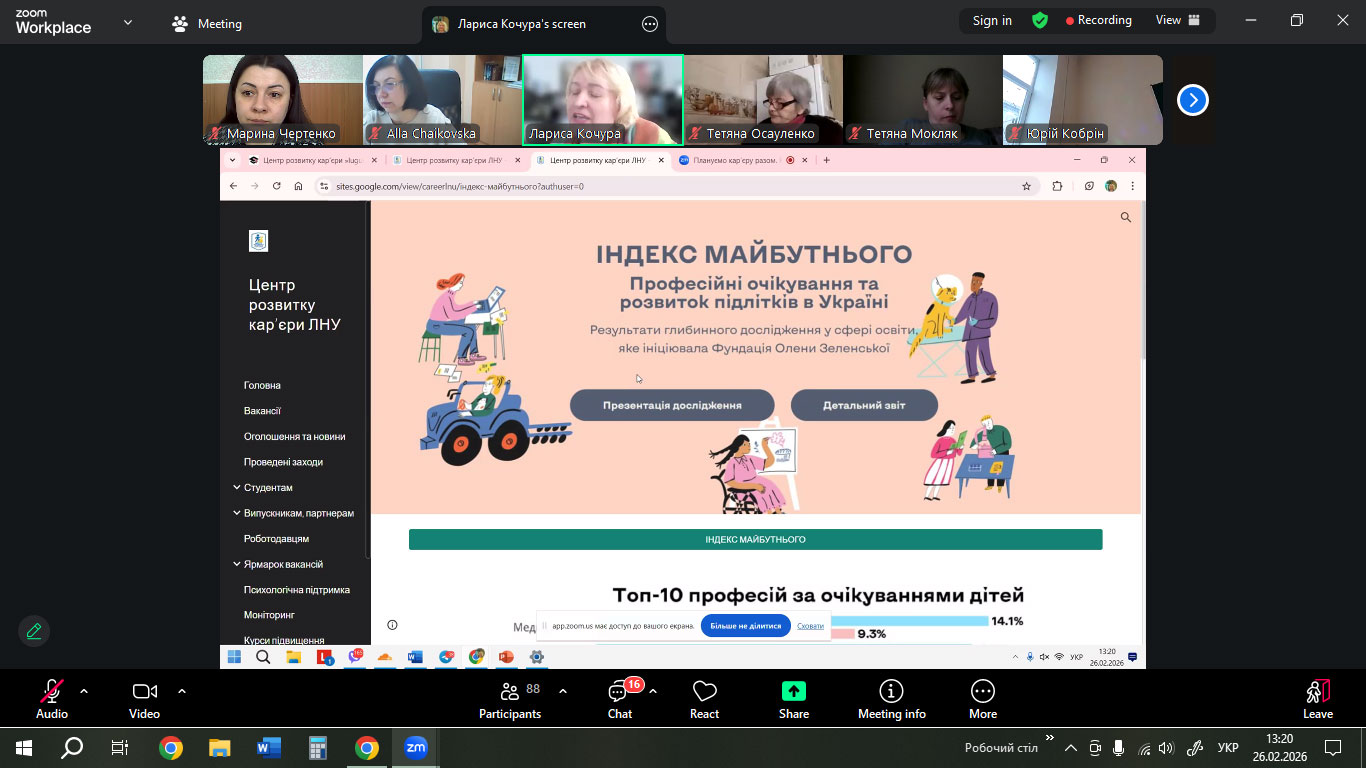Switch to the Meeting tab
The width and height of the screenshot is (1366, 768).
[207, 24]
